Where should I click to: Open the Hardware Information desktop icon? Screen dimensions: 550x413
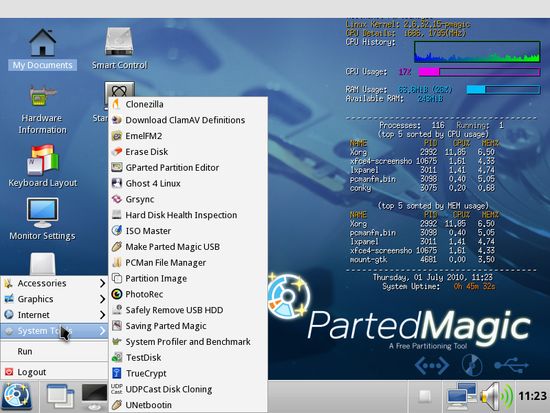pyautogui.click(x=42, y=109)
